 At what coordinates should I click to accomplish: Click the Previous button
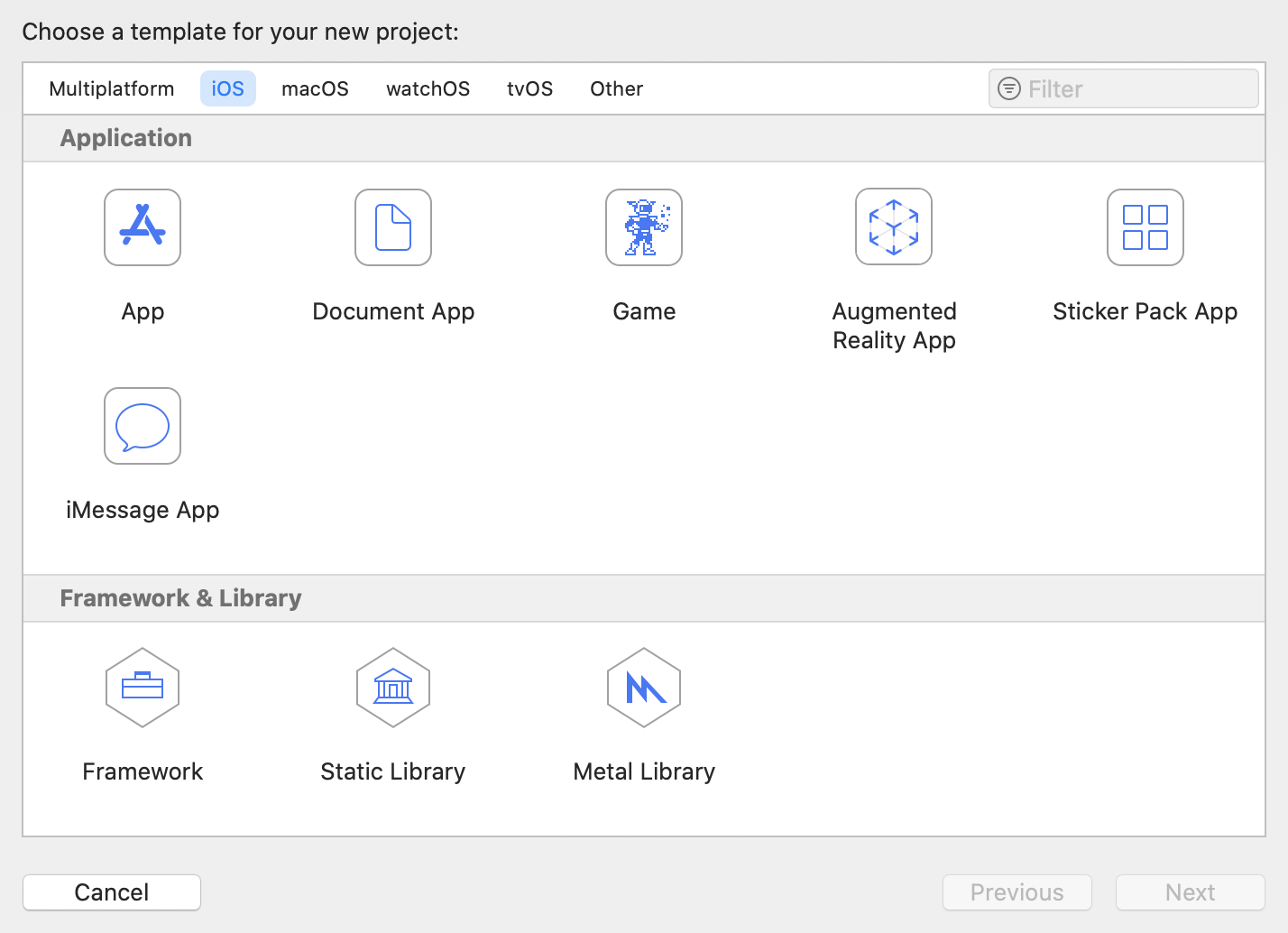(1017, 892)
